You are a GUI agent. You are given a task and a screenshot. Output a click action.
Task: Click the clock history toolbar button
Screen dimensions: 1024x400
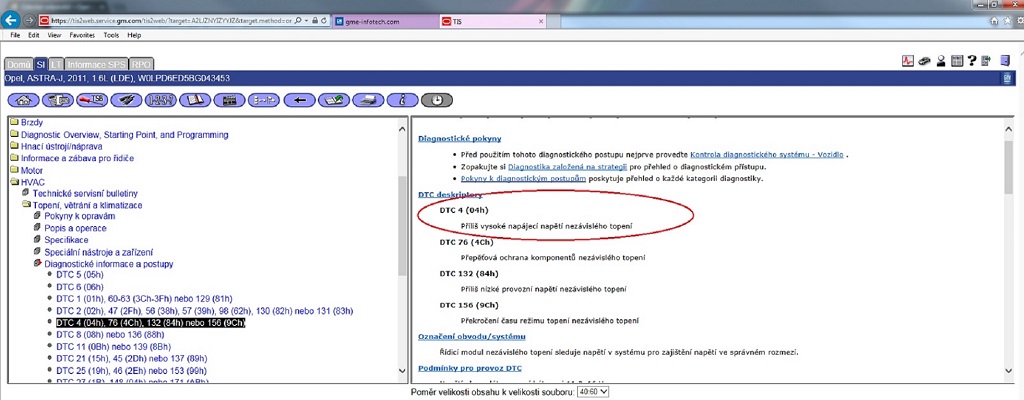pos(436,100)
